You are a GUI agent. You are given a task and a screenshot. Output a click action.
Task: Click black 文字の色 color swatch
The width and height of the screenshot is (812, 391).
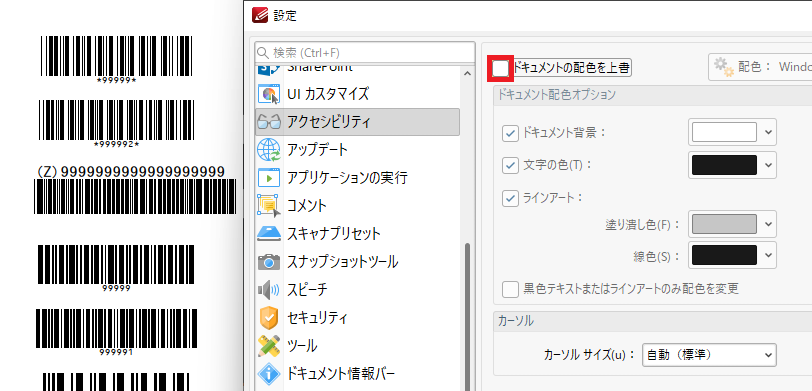tap(724, 165)
